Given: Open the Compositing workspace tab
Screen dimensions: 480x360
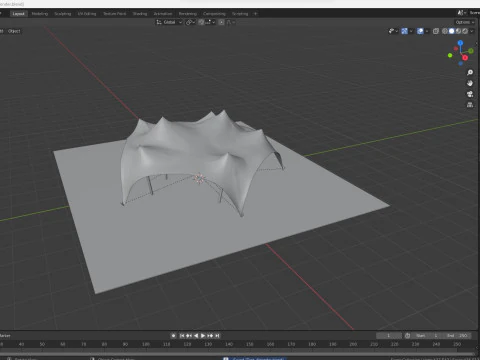Looking at the screenshot, I should tap(214, 14).
